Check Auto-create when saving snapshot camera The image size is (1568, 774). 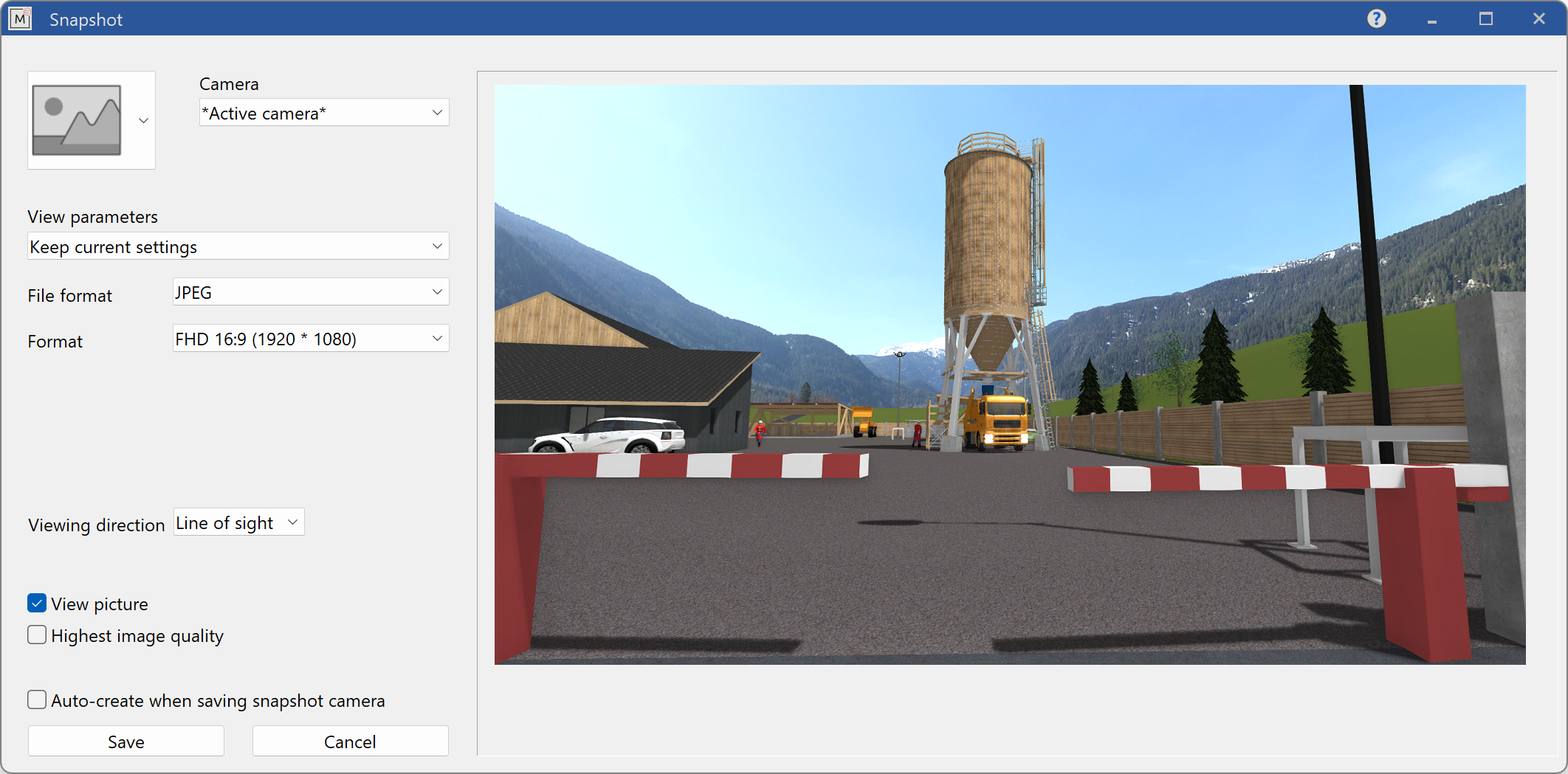tap(36, 699)
